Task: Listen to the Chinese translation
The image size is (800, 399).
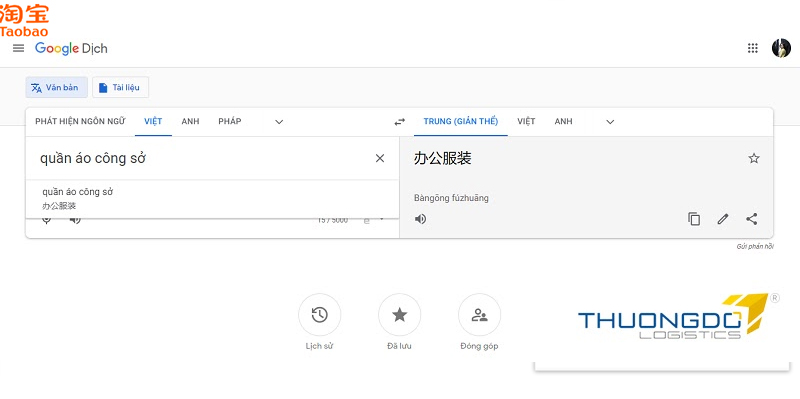Action: pos(420,219)
